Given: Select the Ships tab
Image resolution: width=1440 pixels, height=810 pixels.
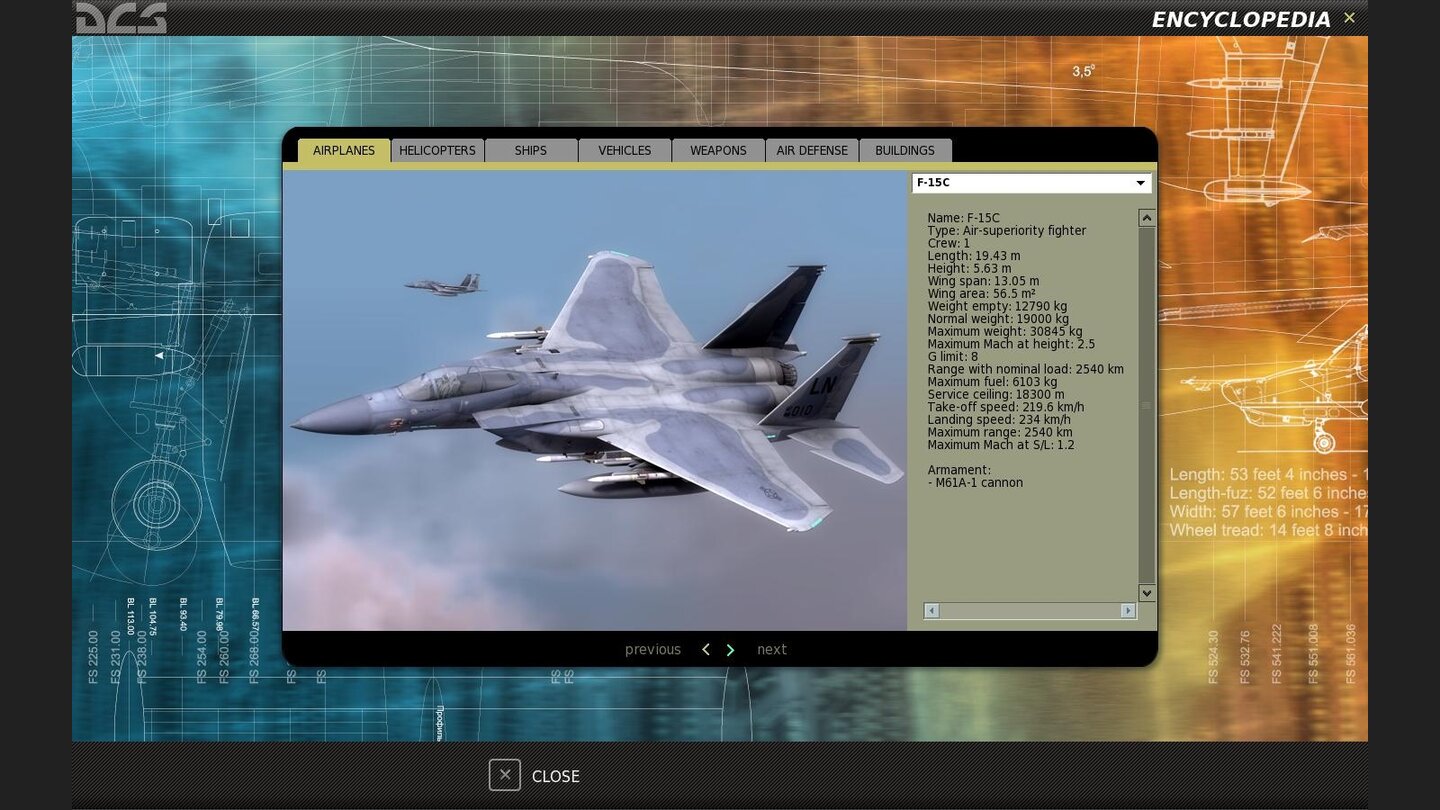Looking at the screenshot, I should (x=531, y=150).
